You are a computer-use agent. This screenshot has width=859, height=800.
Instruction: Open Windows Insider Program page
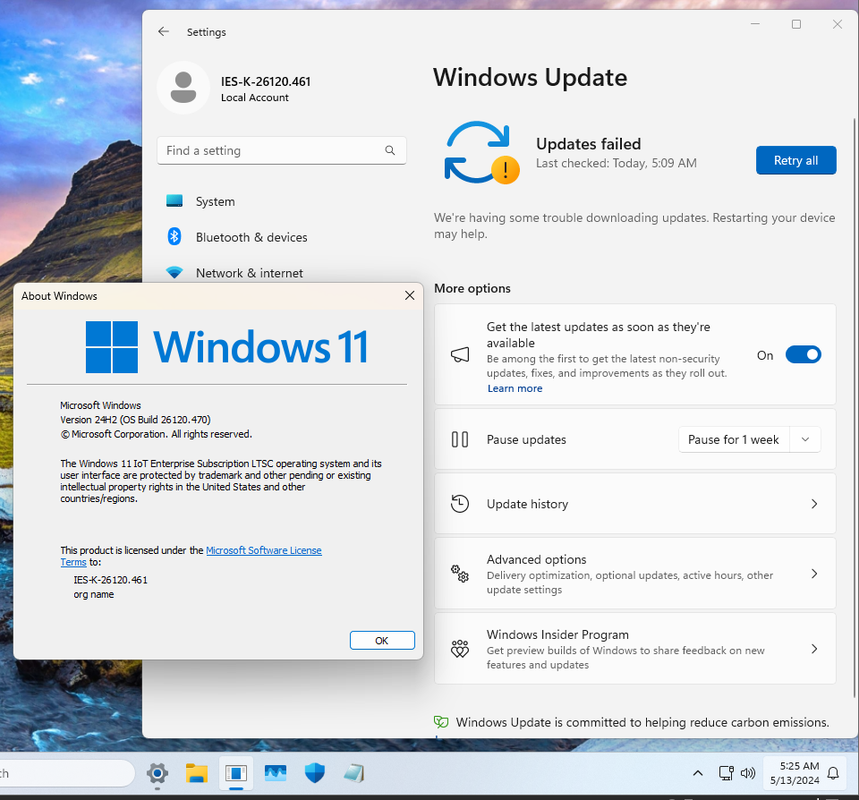[635, 649]
